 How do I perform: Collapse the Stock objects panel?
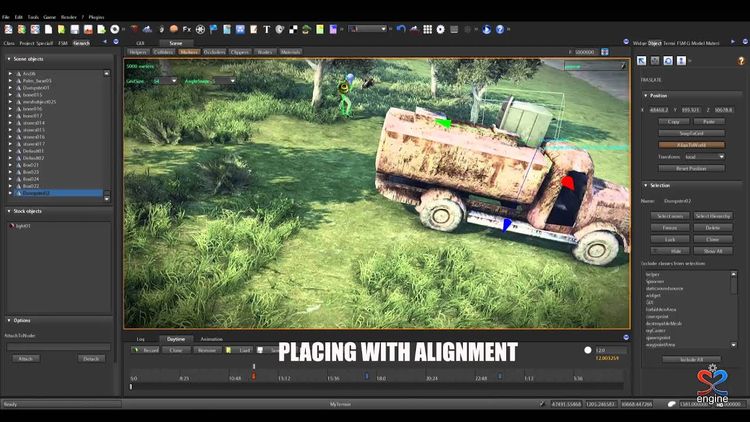click(9, 211)
